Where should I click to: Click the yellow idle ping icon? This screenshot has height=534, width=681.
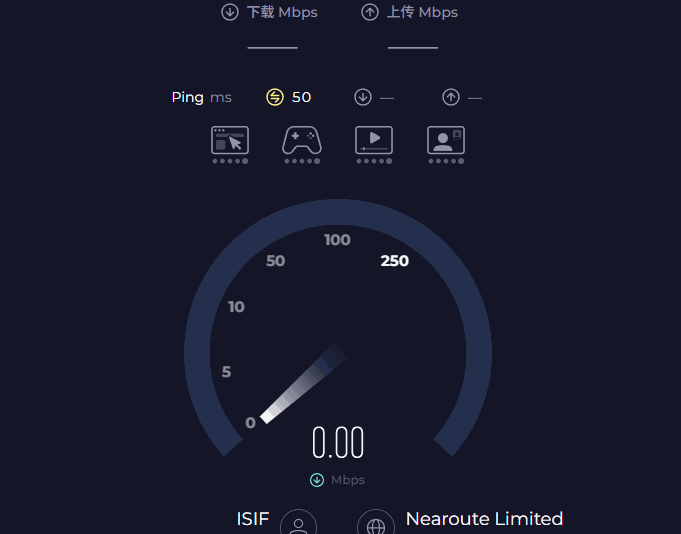tap(275, 97)
